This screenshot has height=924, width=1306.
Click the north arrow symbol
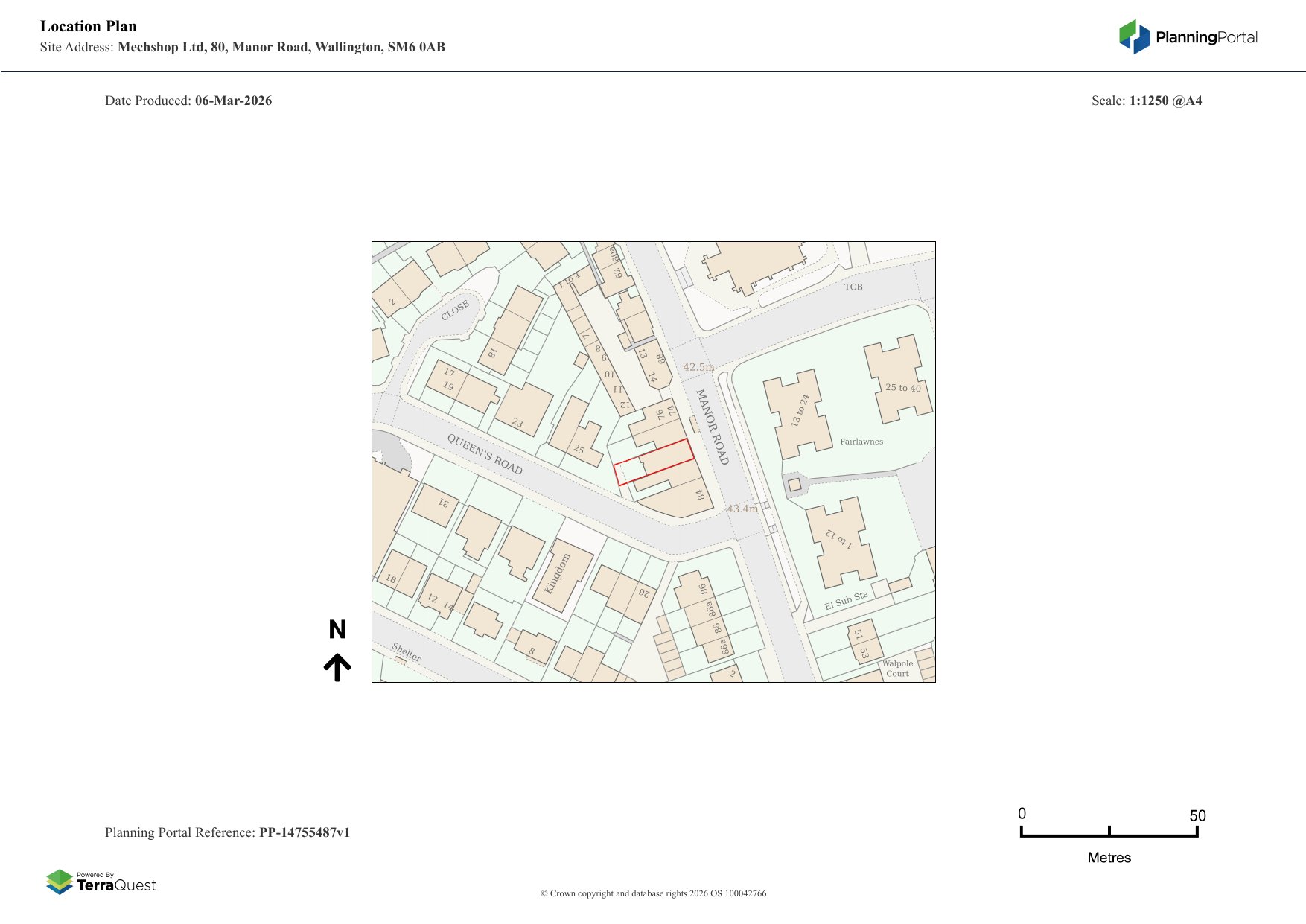337,667
